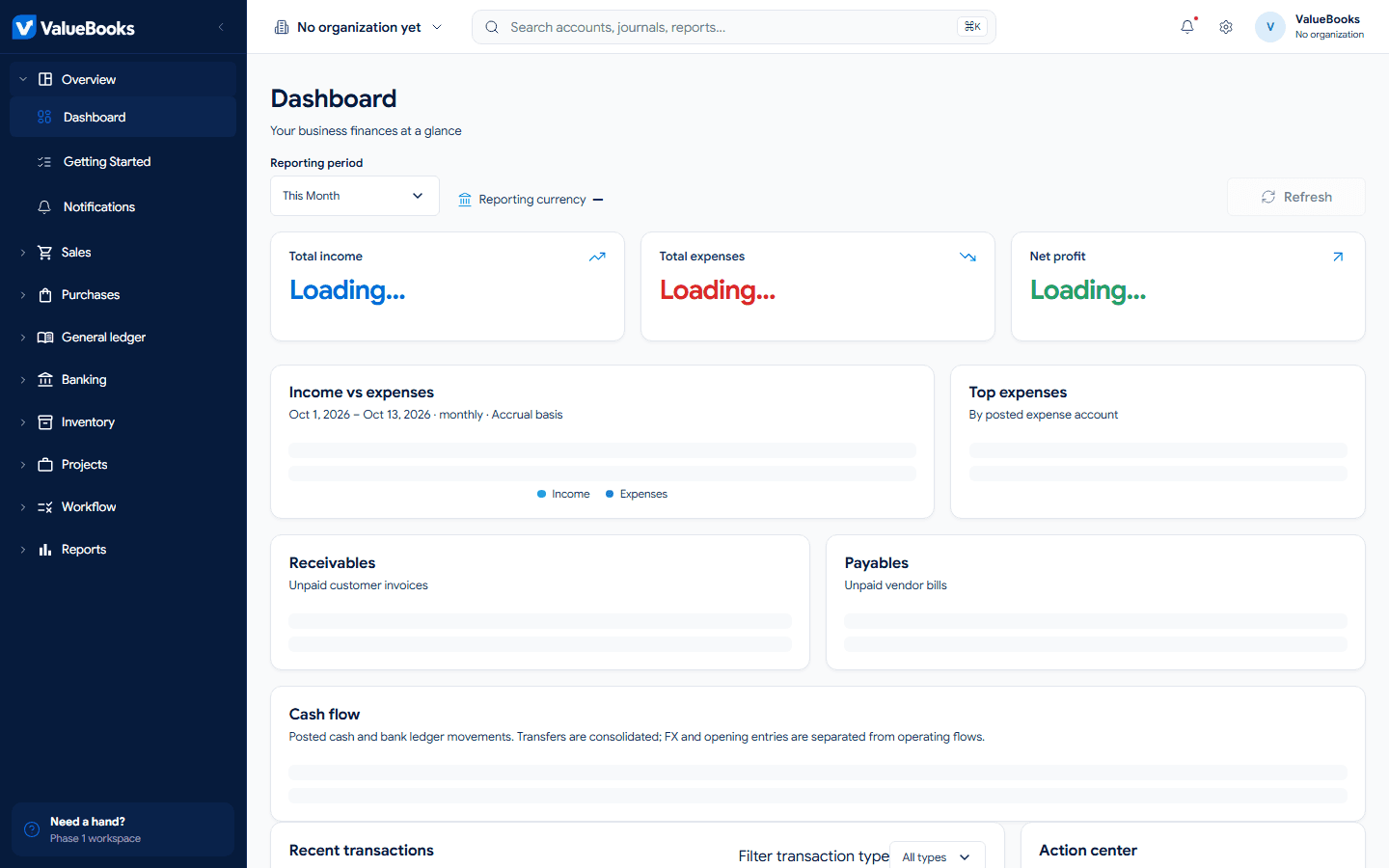1389x868 pixels.
Task: Click the Receivables heading
Action: pos(332,563)
